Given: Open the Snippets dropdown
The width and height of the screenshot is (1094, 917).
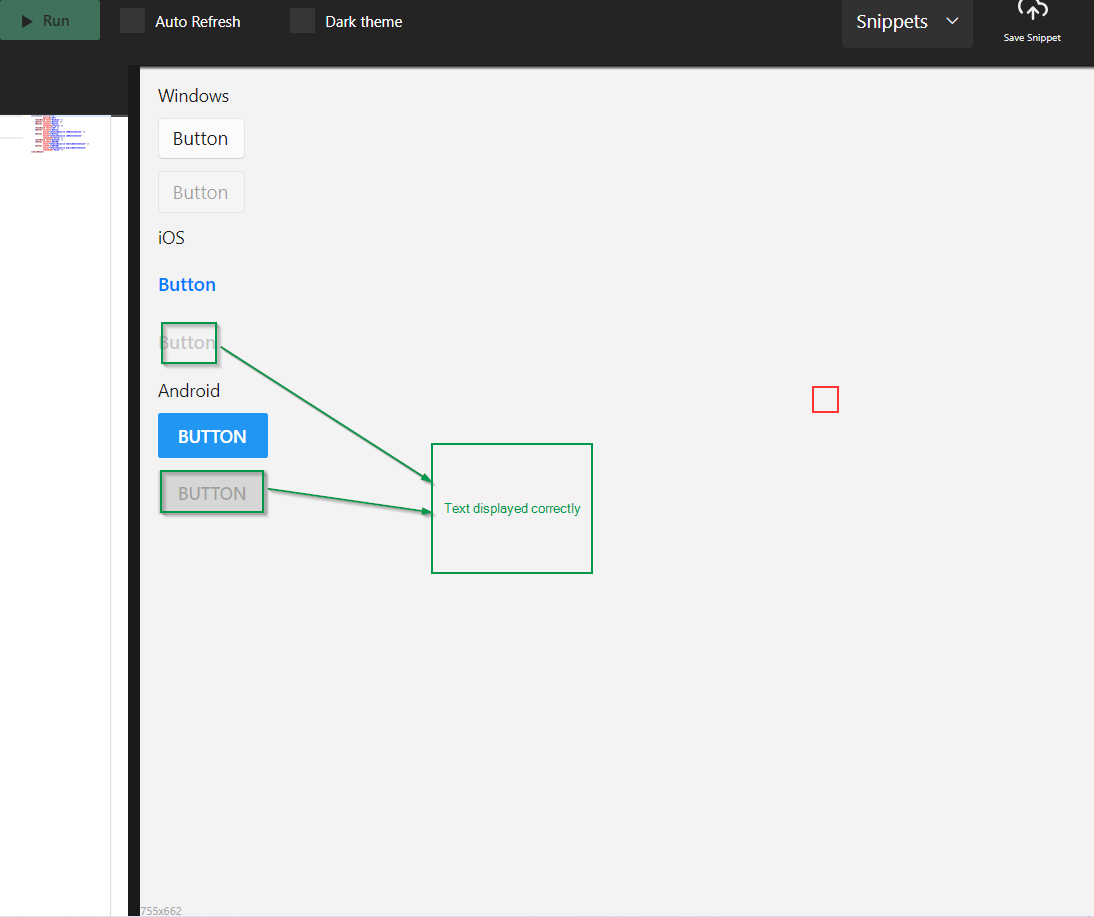Looking at the screenshot, I should click(x=900, y=21).
